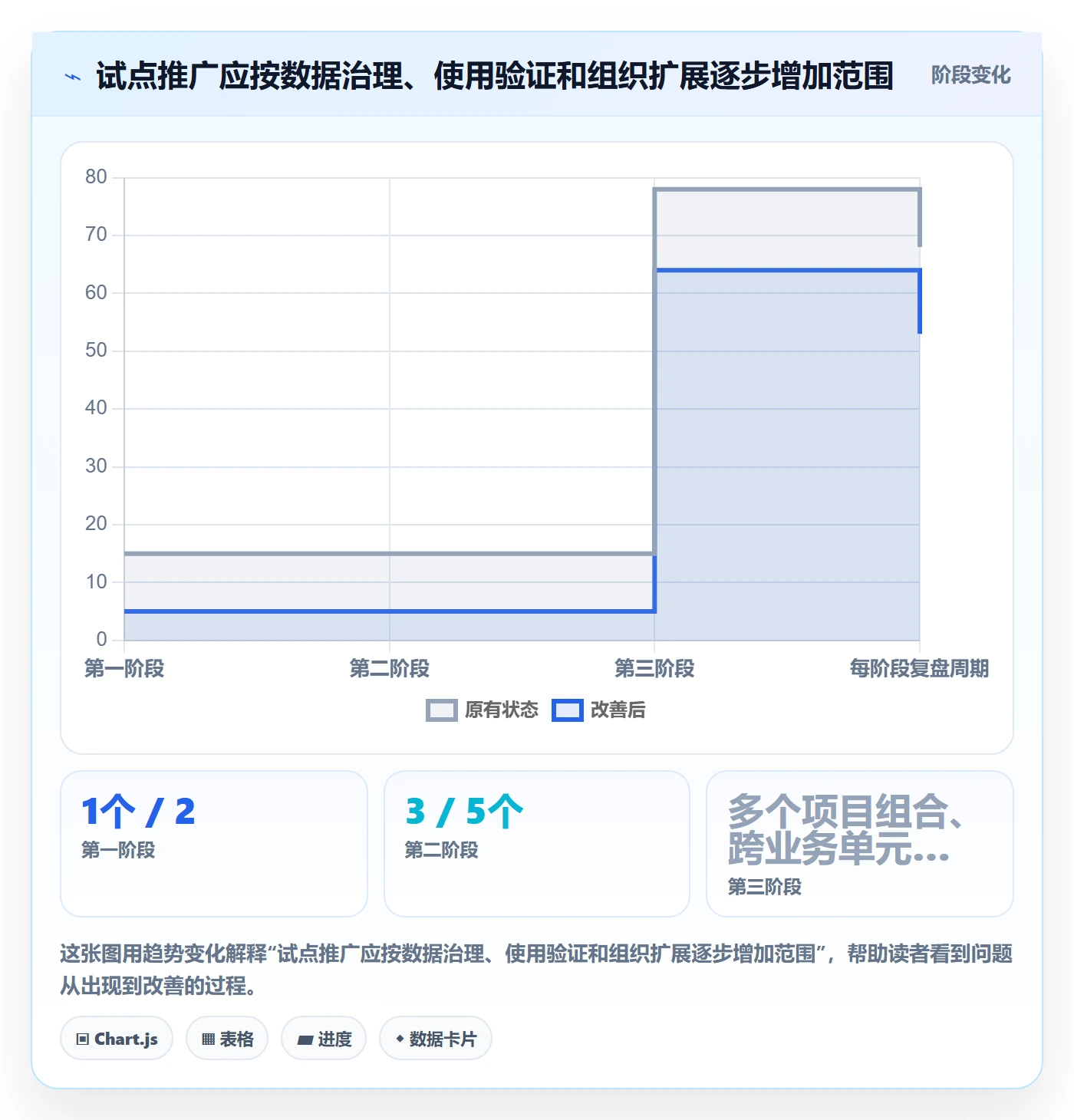Screen dimensions: 1074x1120
Task: Open the 1个 / 2 第一阶段 data card
Action: coord(214,844)
